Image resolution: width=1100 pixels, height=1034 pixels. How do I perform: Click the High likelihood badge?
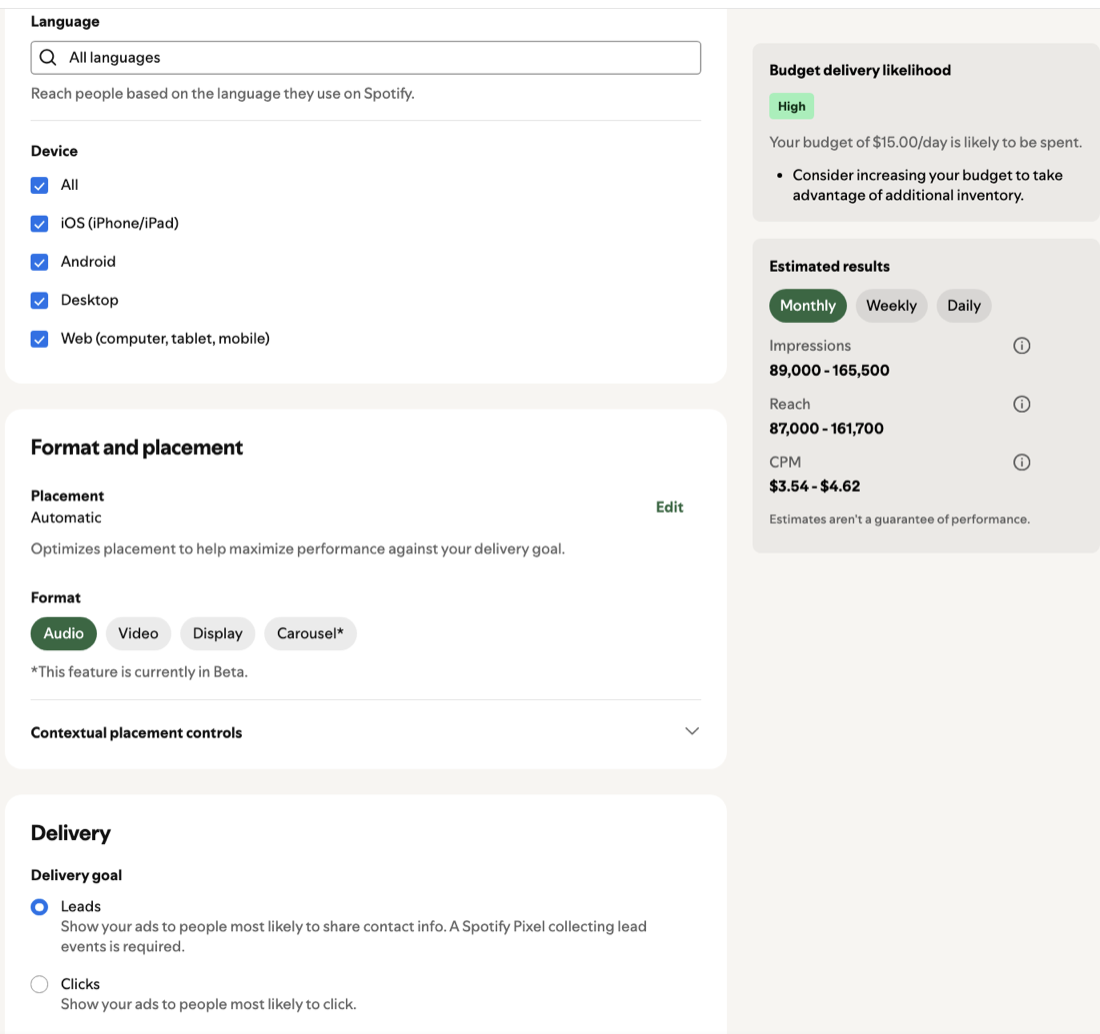791,107
